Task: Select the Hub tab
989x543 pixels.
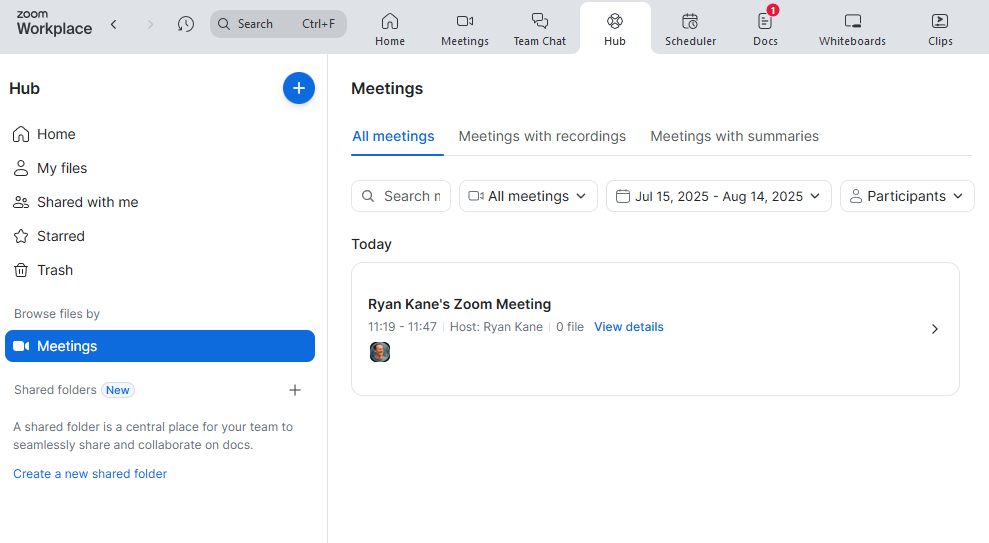Action: click(615, 30)
